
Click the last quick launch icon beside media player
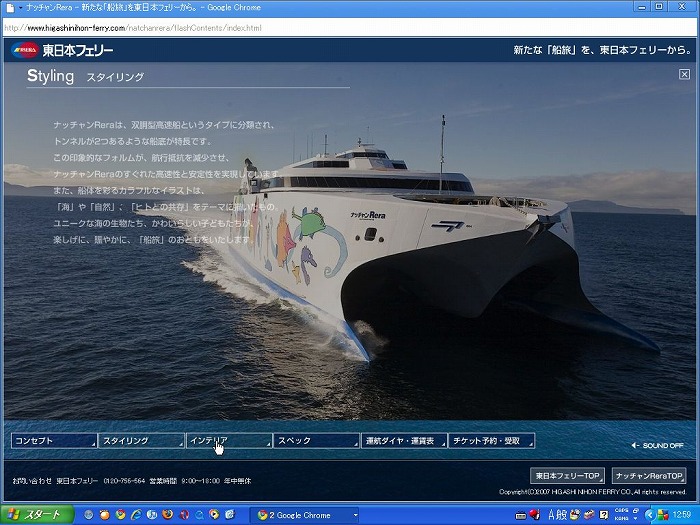tap(230, 515)
